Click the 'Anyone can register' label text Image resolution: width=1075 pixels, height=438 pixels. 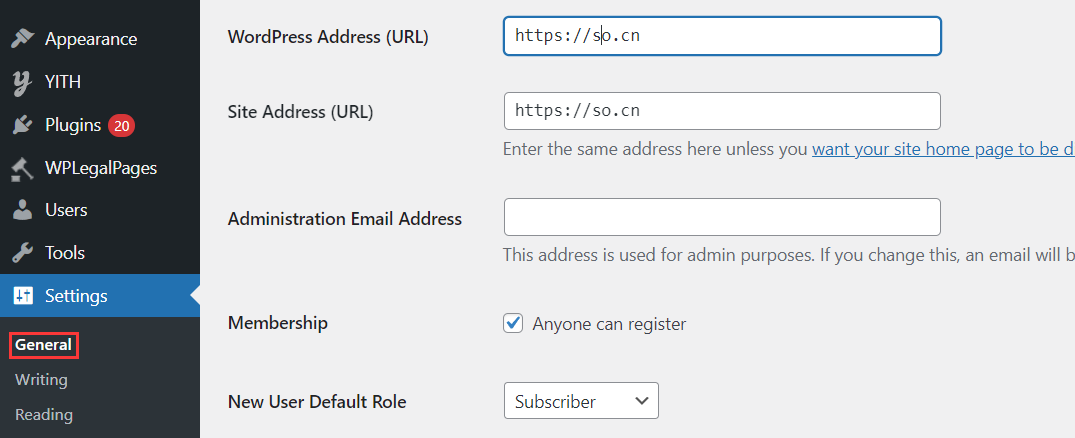[609, 324]
